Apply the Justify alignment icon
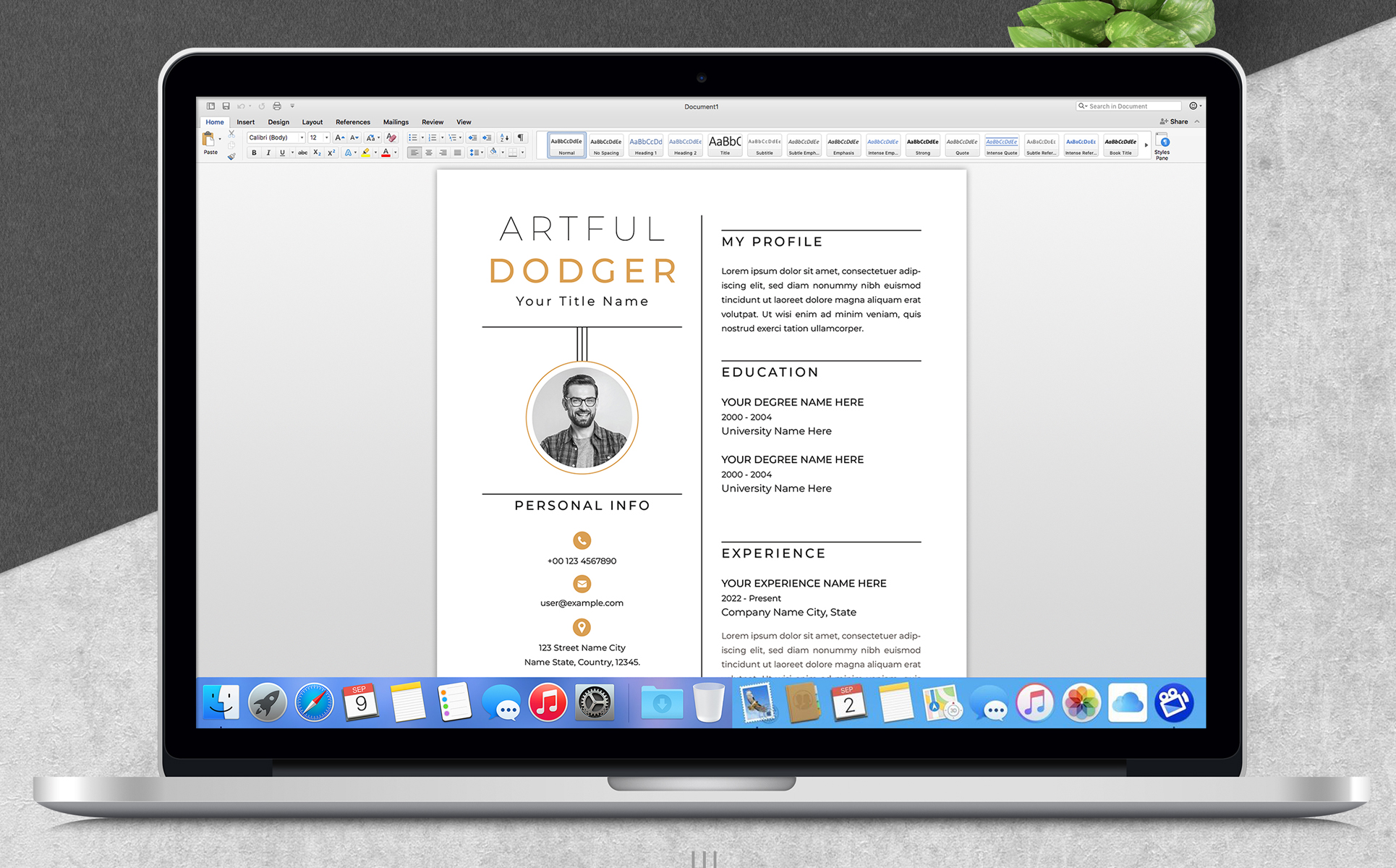Viewport: 1396px width, 868px height. (x=457, y=153)
